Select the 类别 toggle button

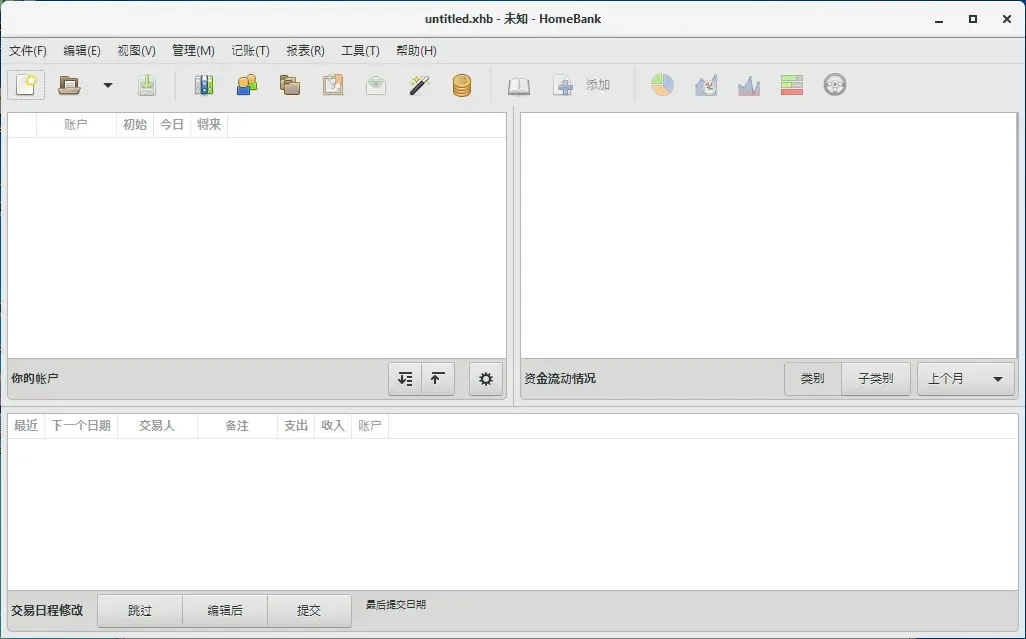click(x=813, y=379)
